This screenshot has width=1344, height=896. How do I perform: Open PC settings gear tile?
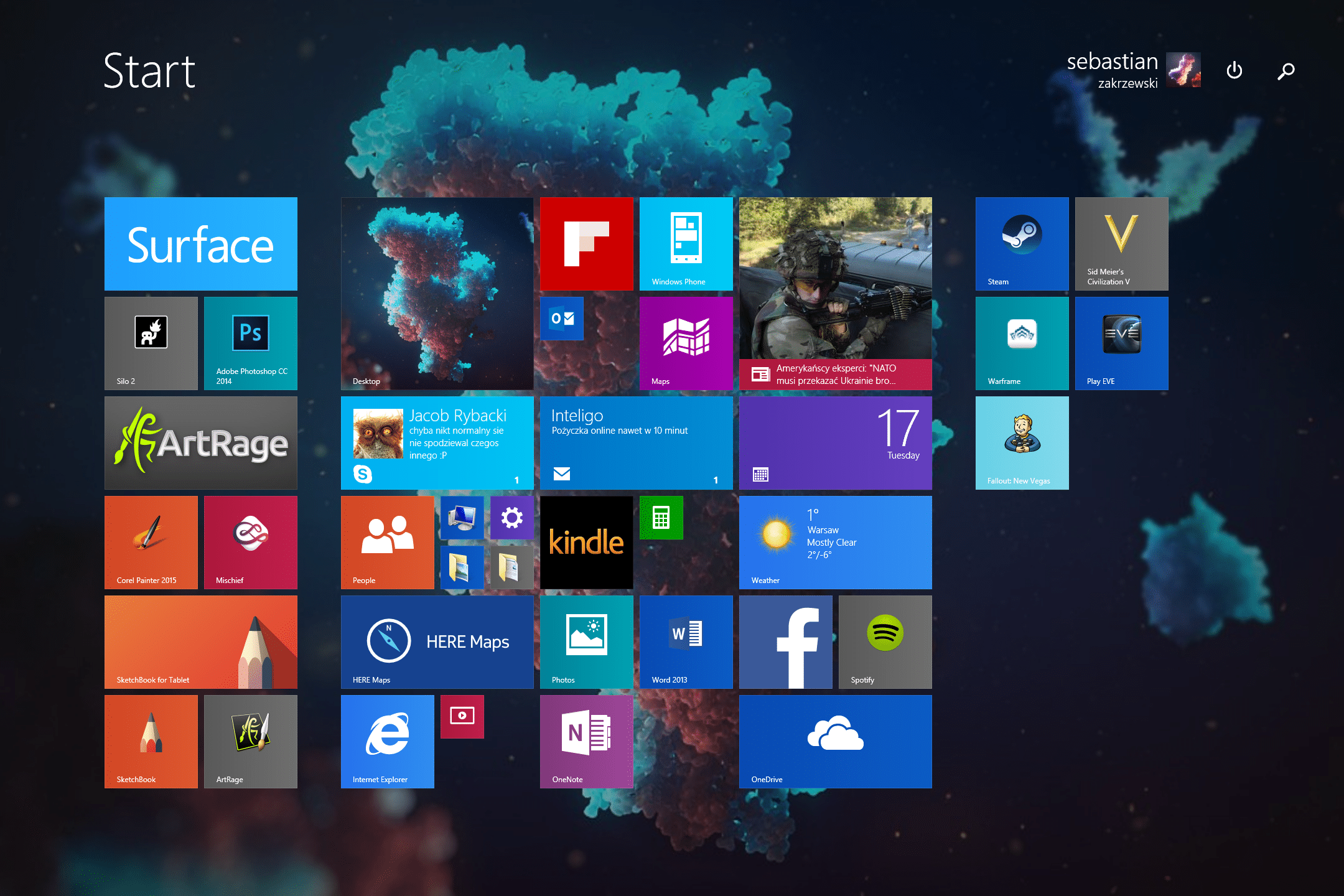512,518
